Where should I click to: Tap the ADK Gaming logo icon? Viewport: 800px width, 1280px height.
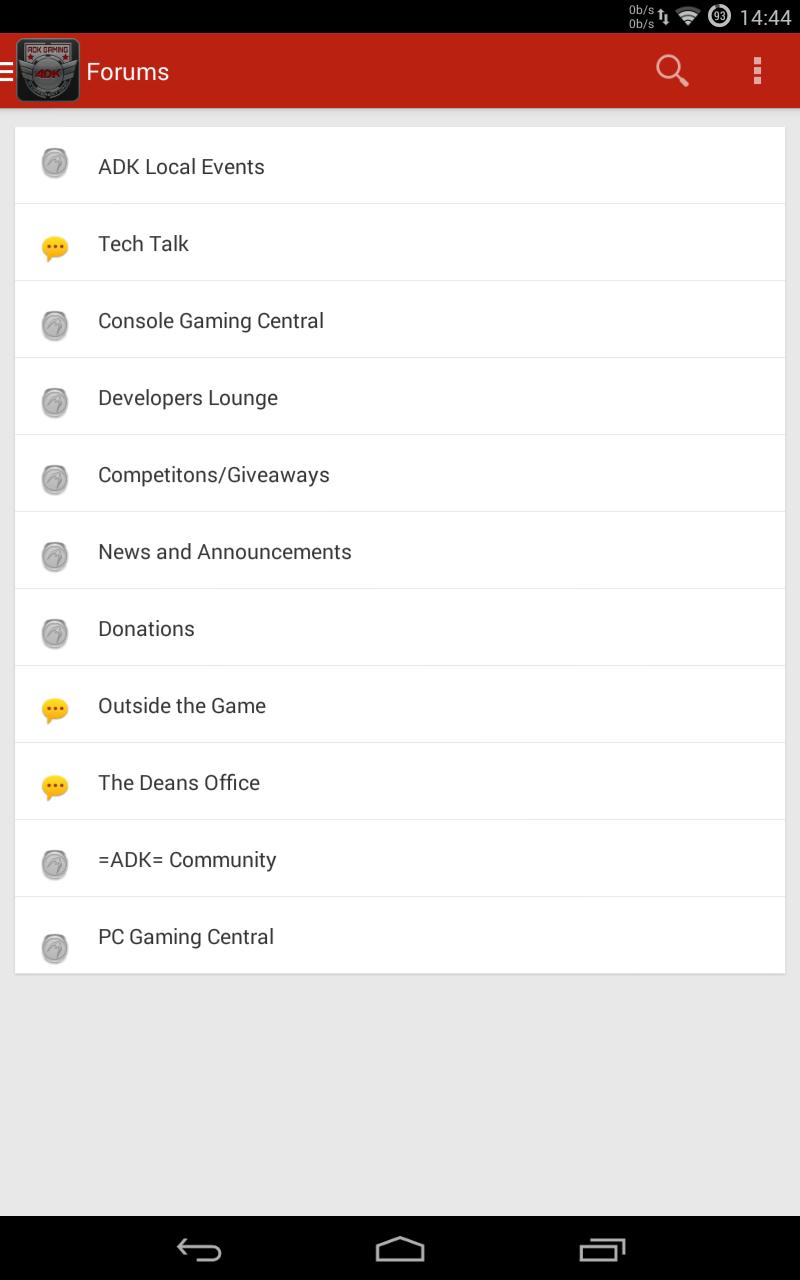48,71
